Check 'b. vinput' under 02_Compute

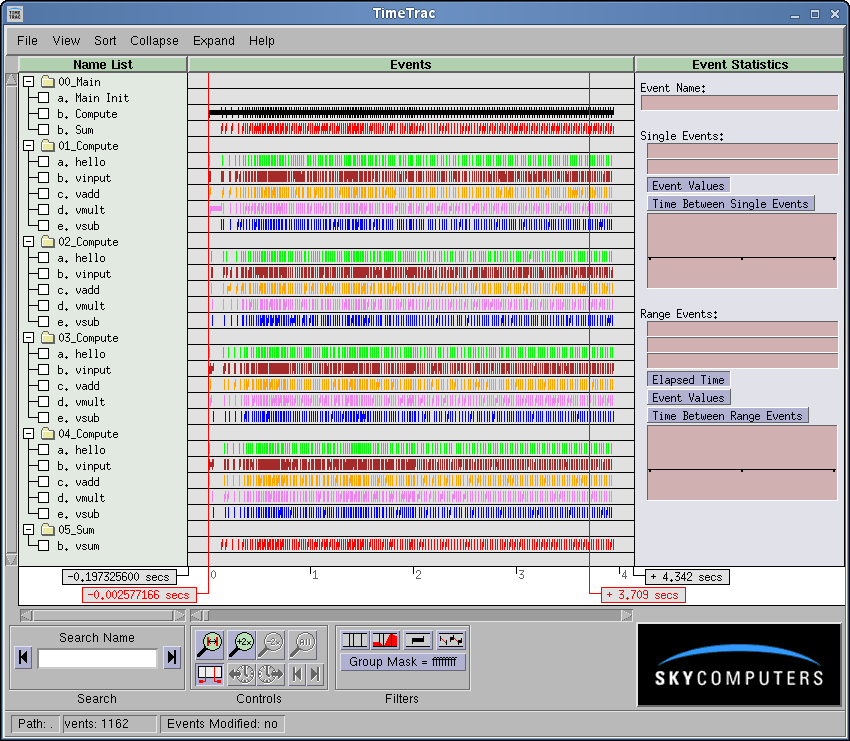coord(44,274)
